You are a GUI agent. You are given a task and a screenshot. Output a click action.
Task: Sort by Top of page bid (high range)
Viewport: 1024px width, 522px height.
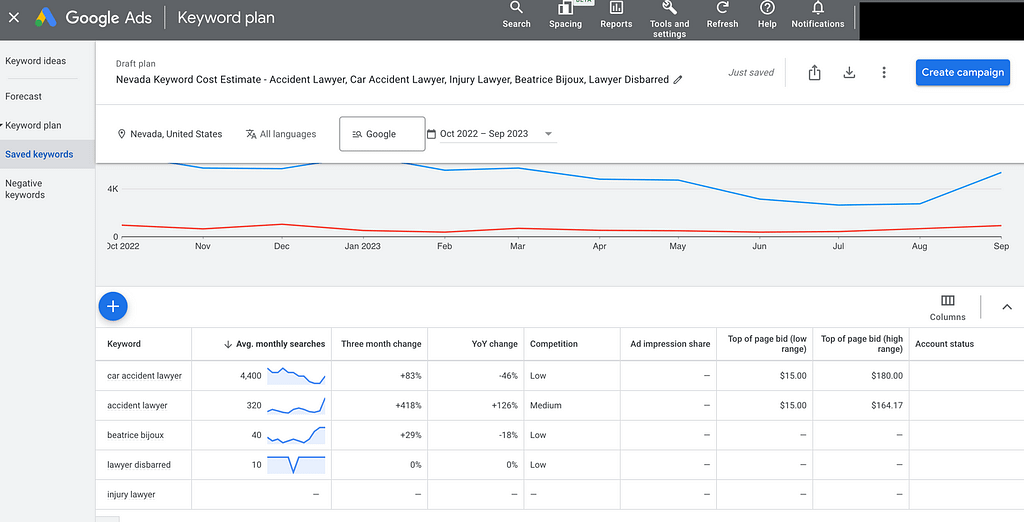(861, 344)
